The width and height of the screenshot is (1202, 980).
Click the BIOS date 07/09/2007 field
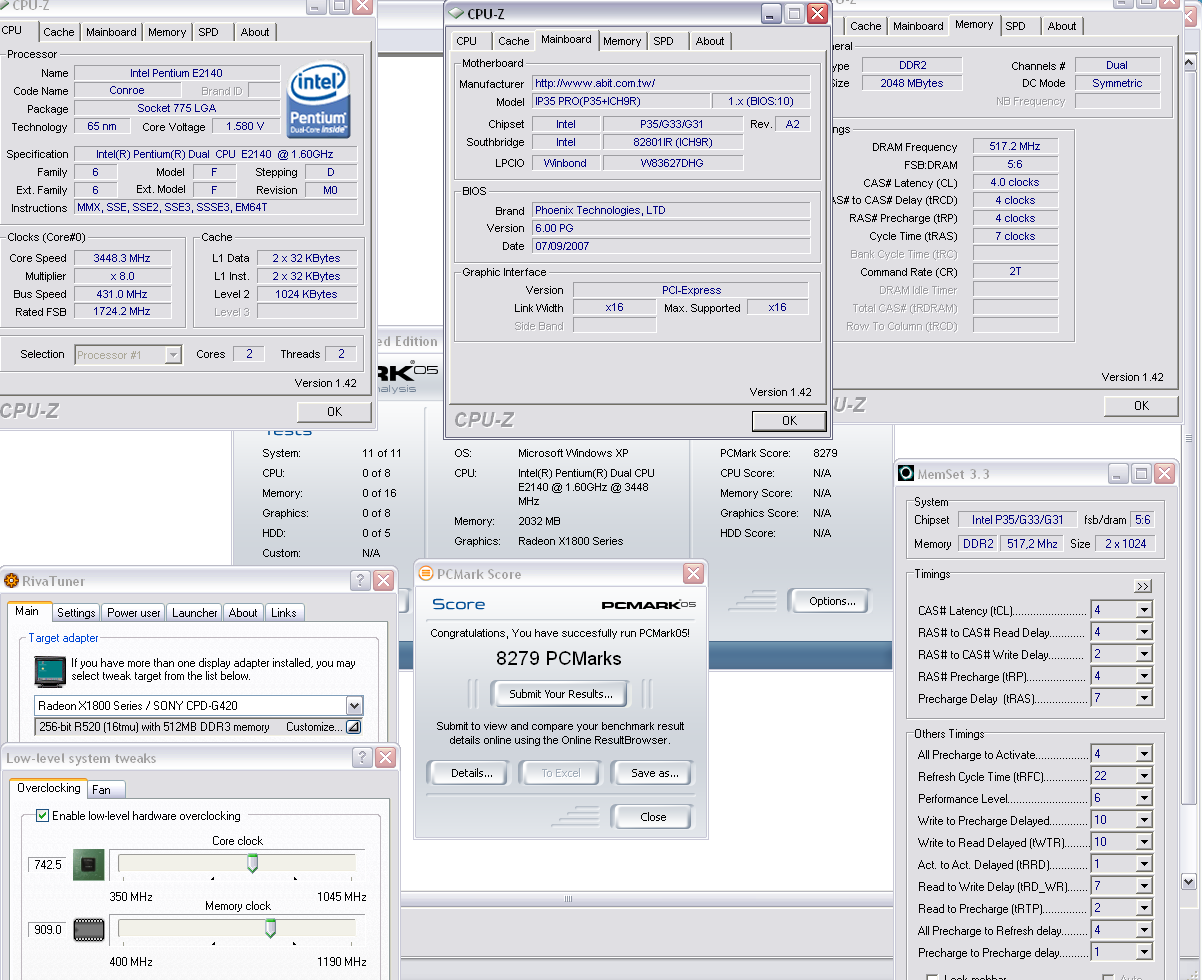[670, 246]
